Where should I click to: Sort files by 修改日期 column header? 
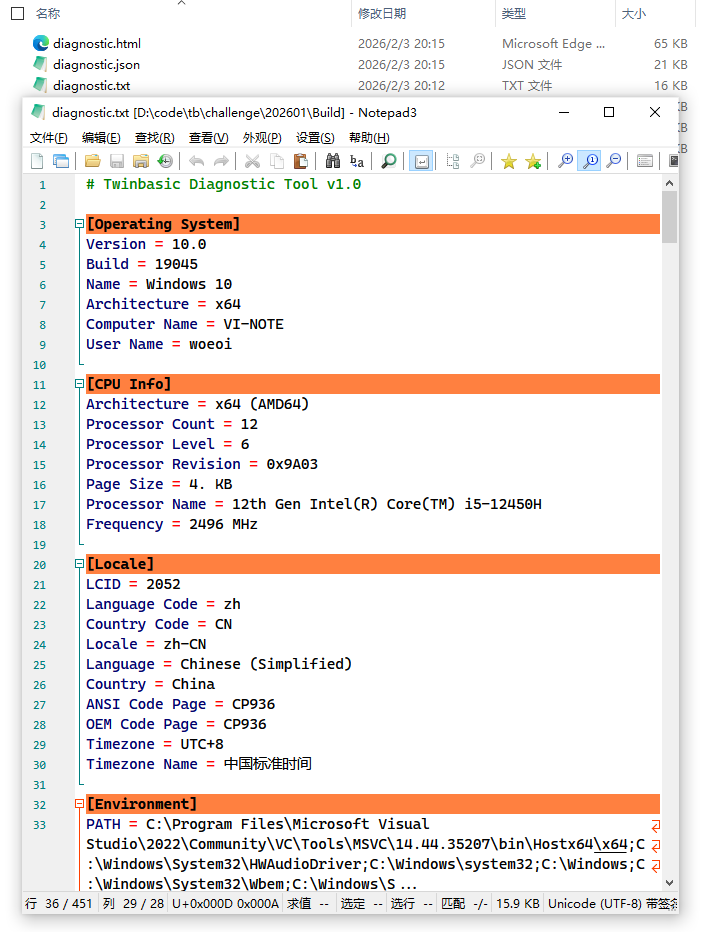(382, 14)
